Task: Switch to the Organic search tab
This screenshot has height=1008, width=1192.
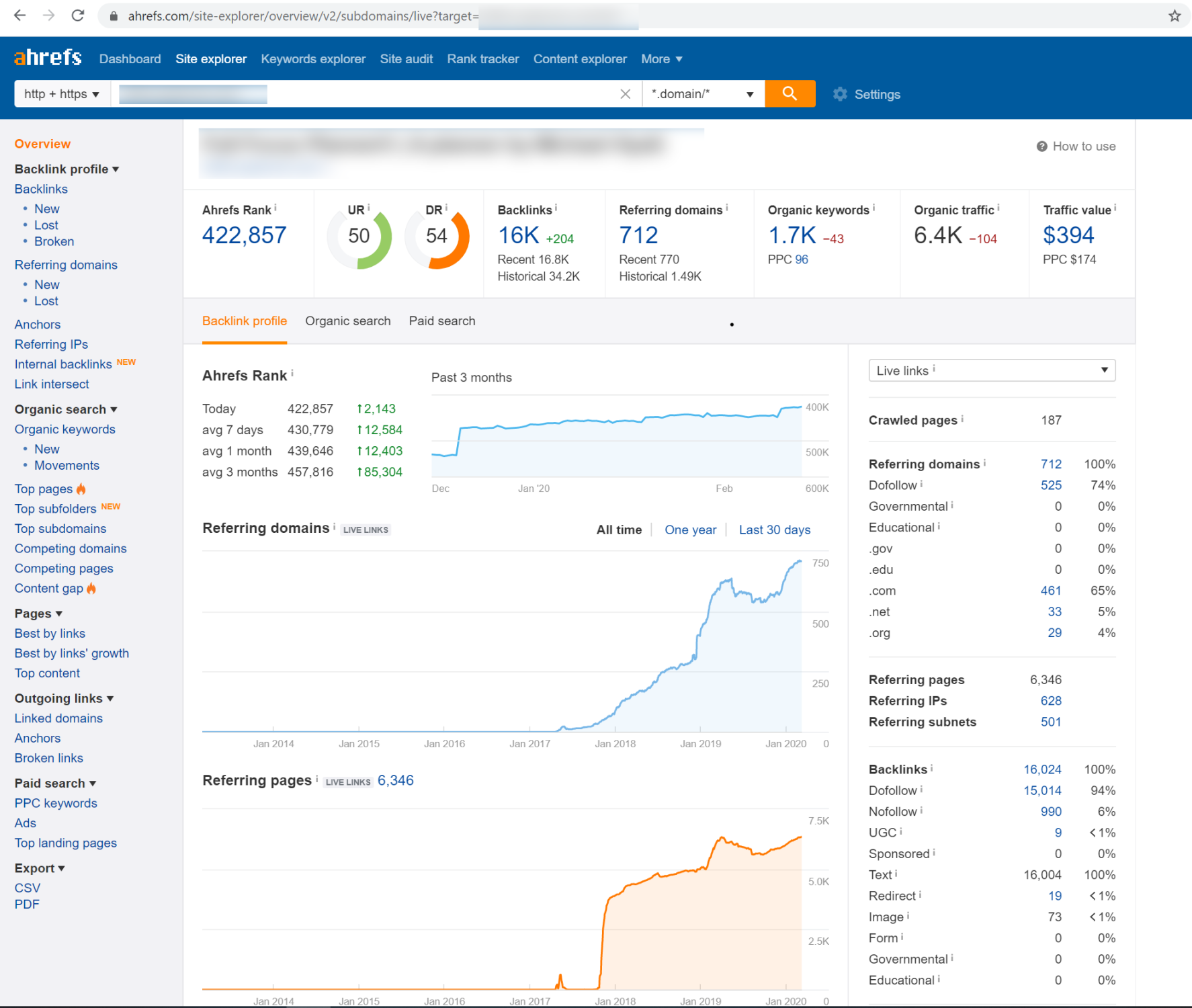Action: tap(347, 321)
